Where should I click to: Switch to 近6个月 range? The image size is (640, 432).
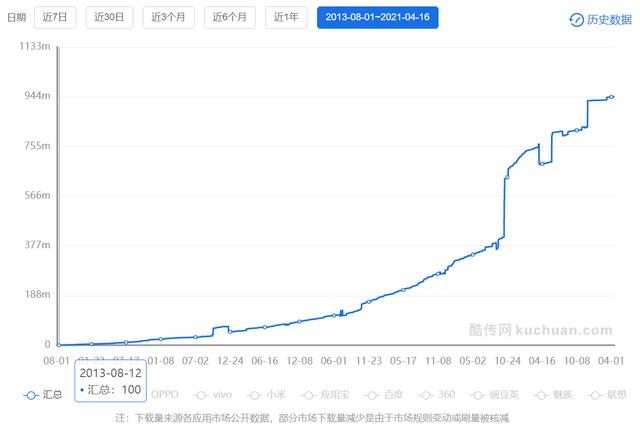coord(229,18)
